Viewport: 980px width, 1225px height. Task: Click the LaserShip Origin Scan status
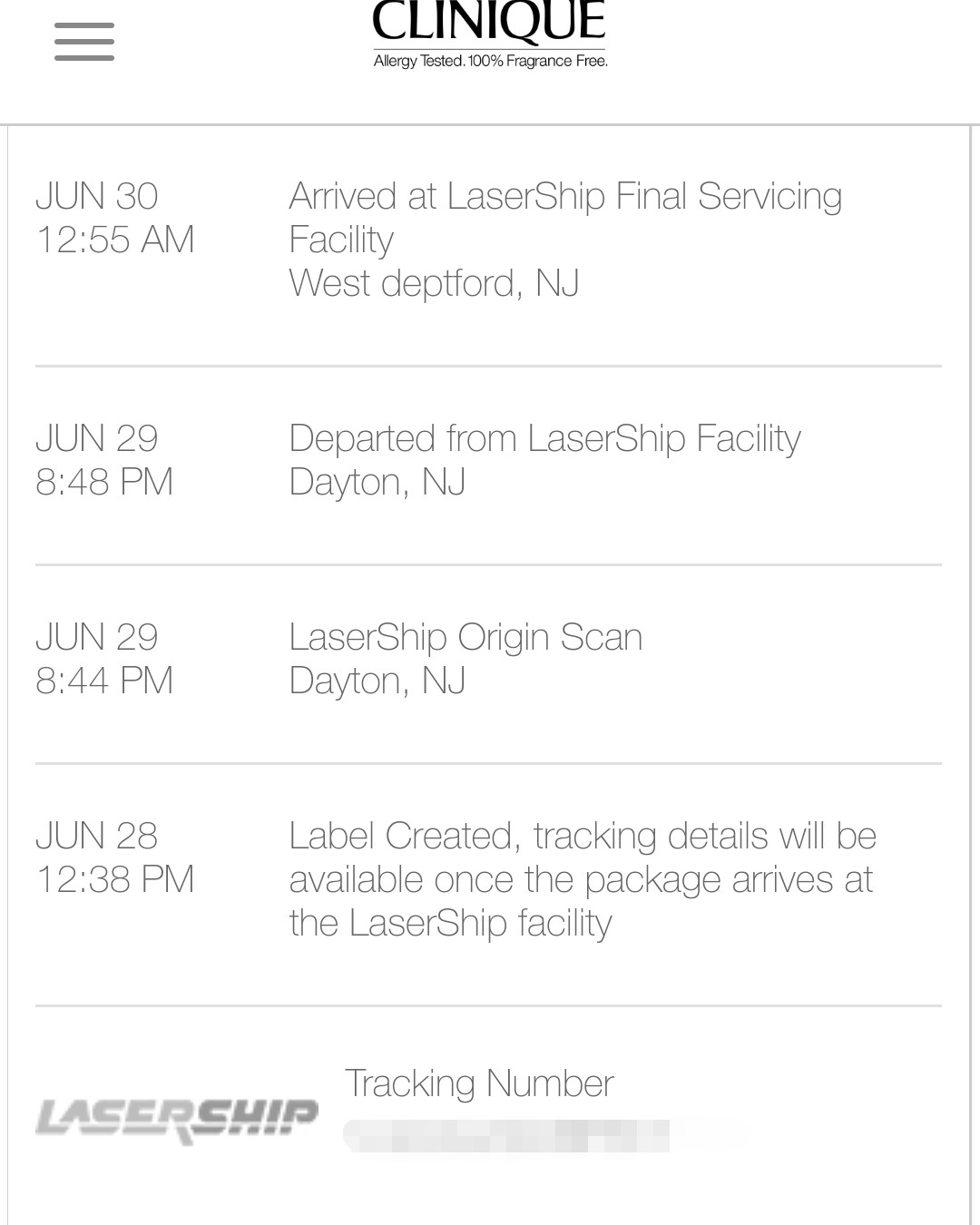point(465,637)
